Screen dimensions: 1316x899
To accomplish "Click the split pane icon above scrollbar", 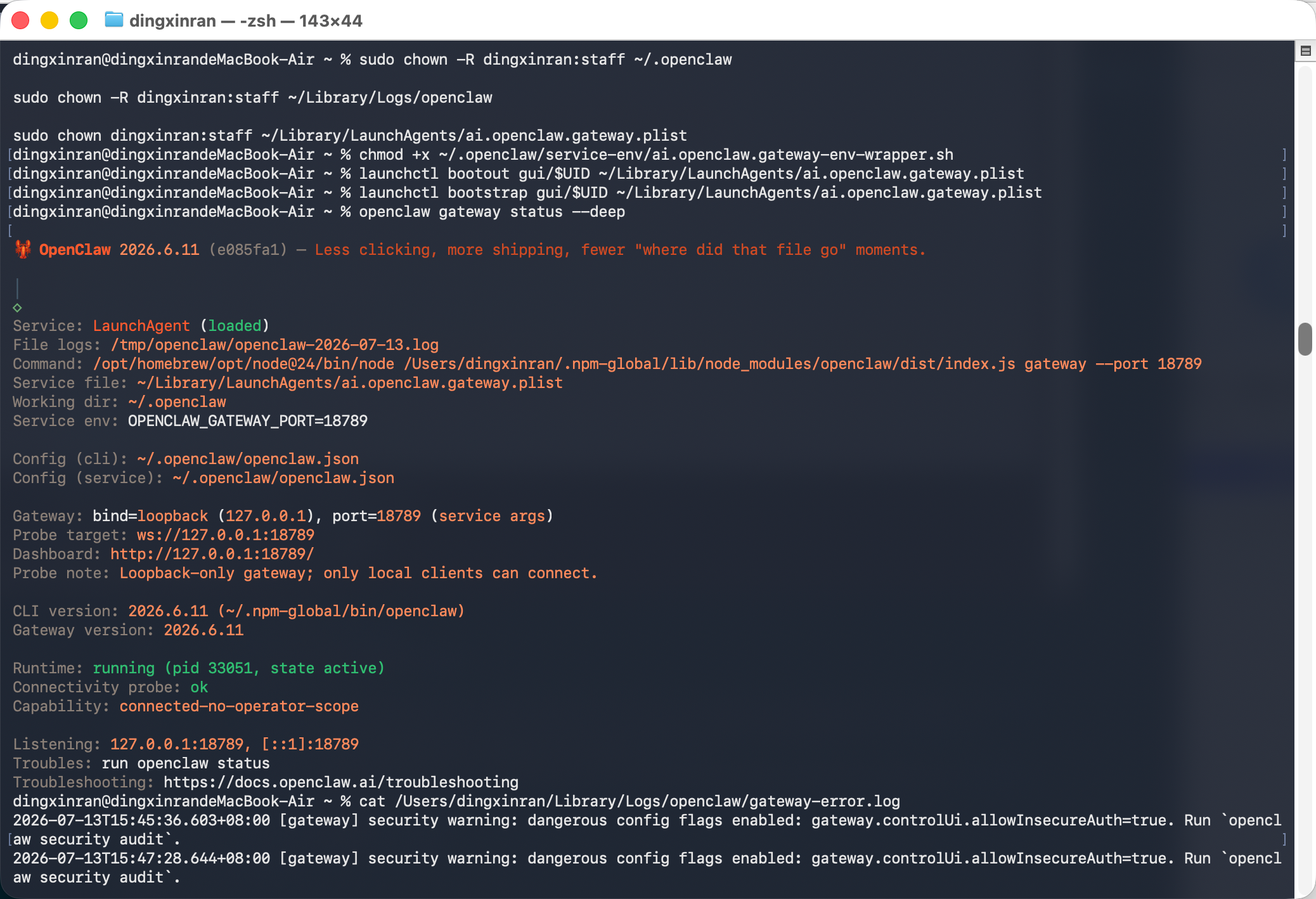I will [x=1305, y=51].
